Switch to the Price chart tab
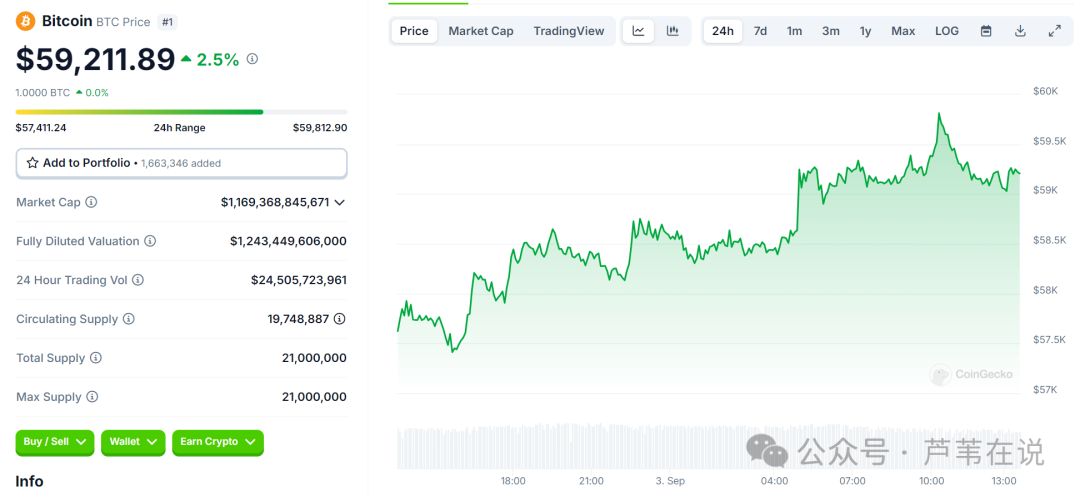 click(x=414, y=31)
